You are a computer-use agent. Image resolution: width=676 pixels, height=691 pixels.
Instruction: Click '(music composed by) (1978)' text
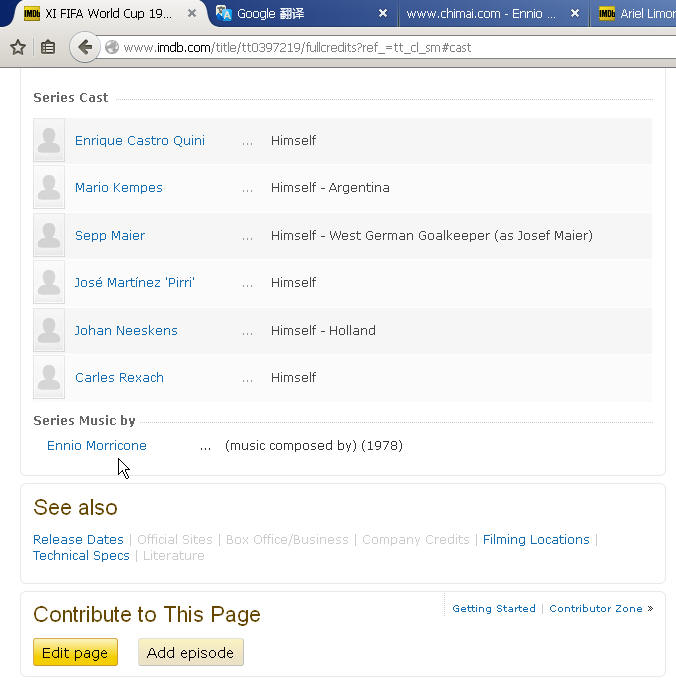coord(314,446)
